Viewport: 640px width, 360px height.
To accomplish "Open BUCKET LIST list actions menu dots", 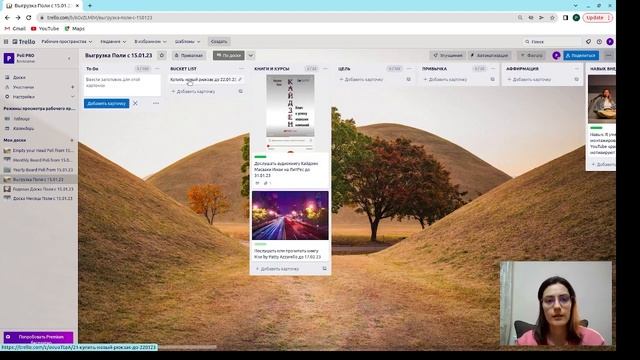I will [x=241, y=69].
